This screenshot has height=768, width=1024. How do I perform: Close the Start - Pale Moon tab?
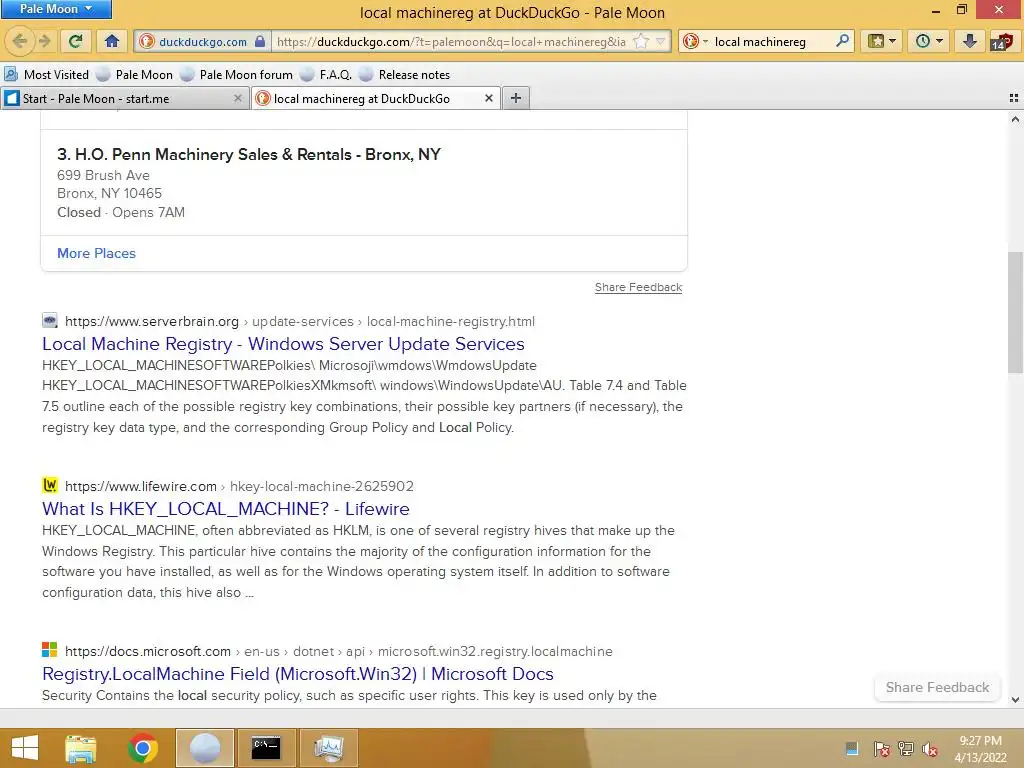click(238, 98)
